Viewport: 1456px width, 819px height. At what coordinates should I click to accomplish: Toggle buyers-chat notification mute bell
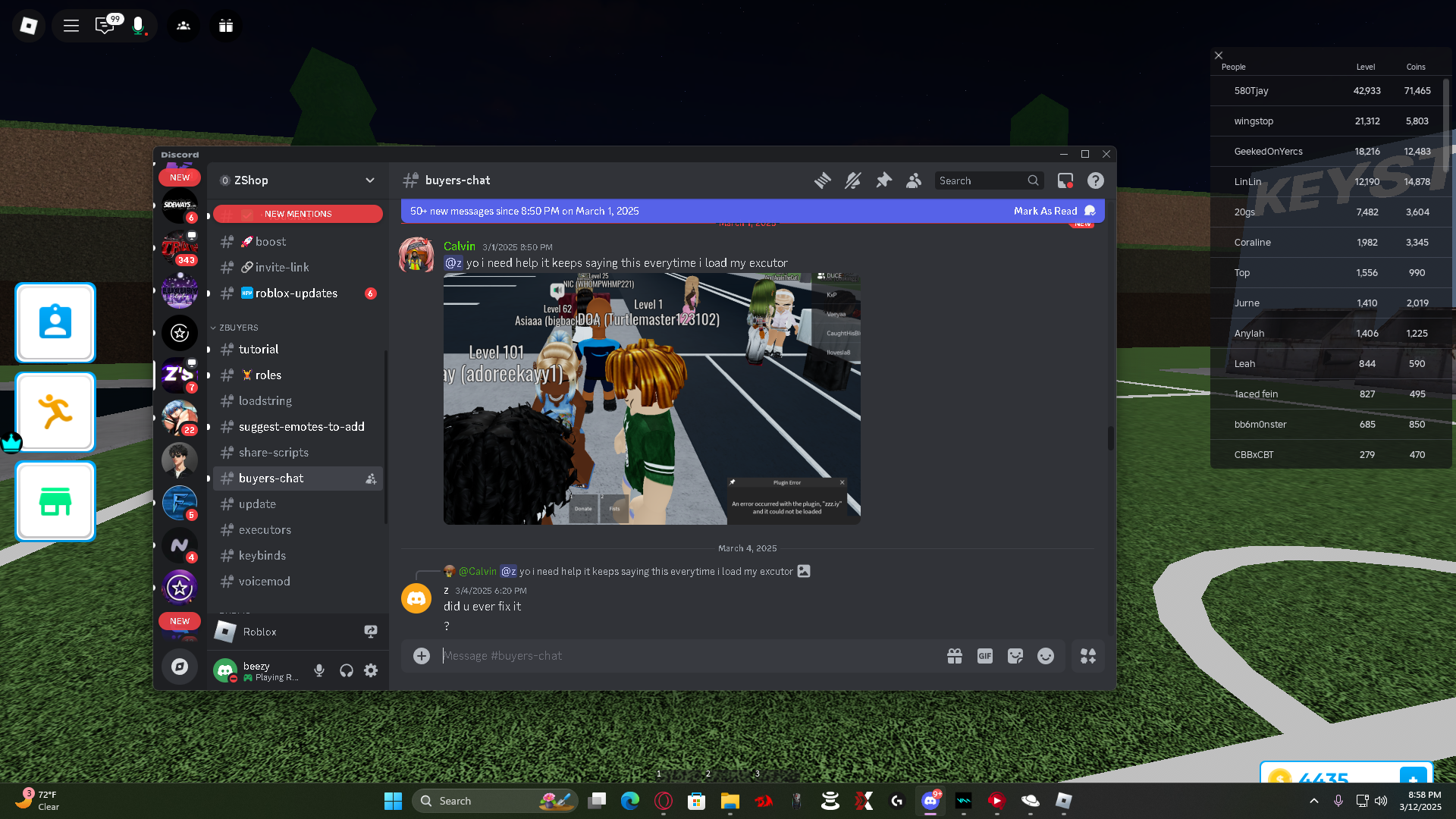853,180
